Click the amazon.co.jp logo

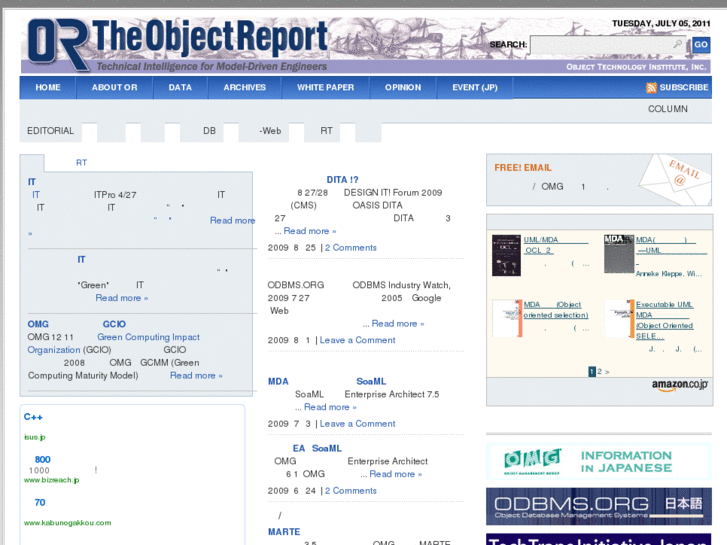pos(680,385)
